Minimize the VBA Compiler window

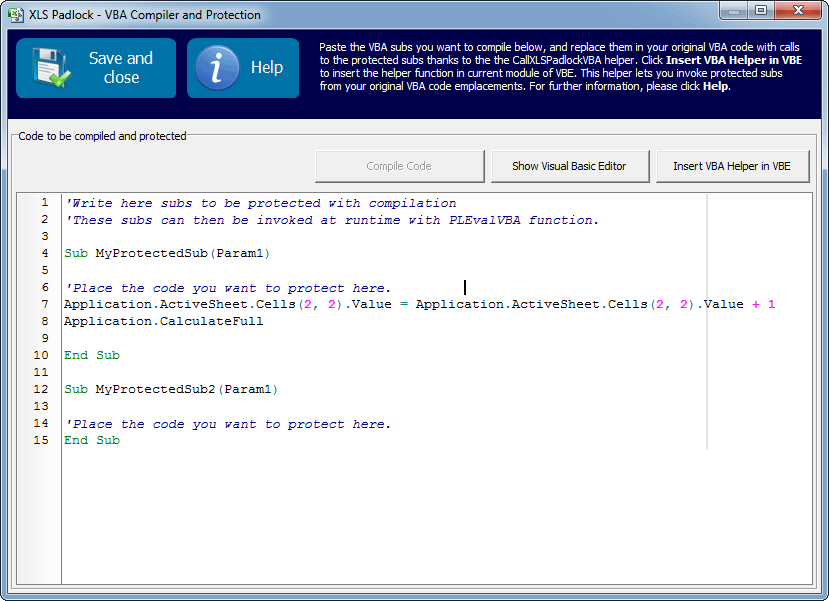(734, 11)
